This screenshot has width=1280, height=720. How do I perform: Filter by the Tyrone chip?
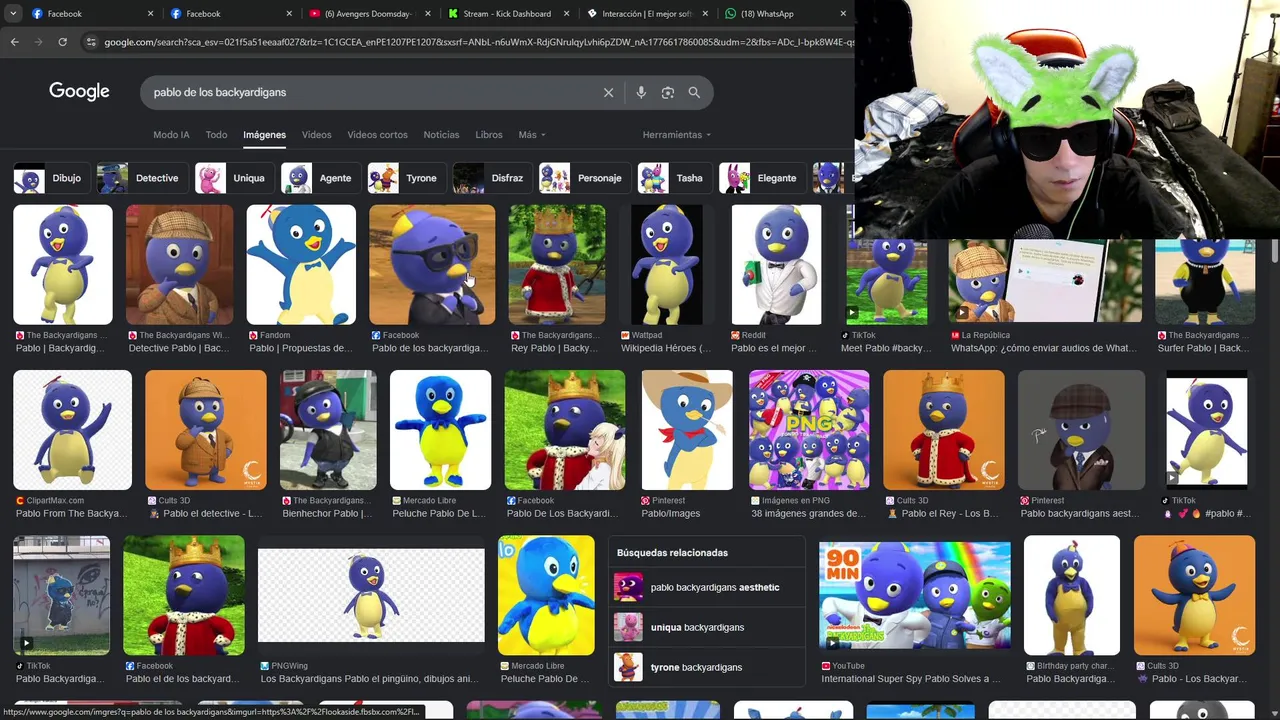pyautogui.click(x=405, y=178)
